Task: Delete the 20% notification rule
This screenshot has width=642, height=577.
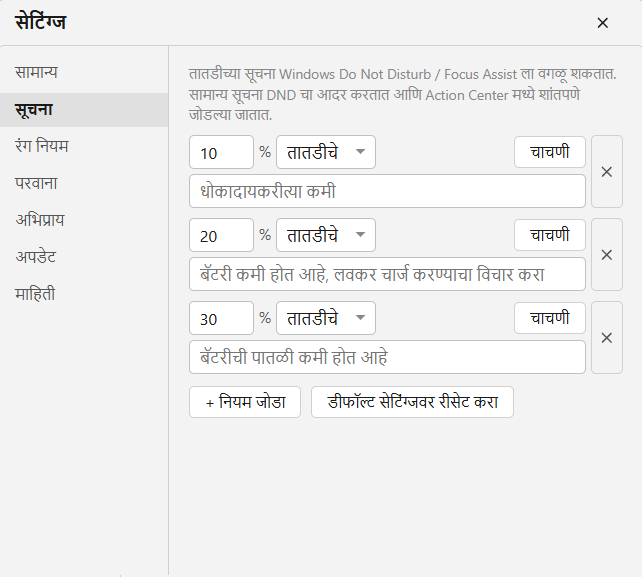Action: coord(607,255)
